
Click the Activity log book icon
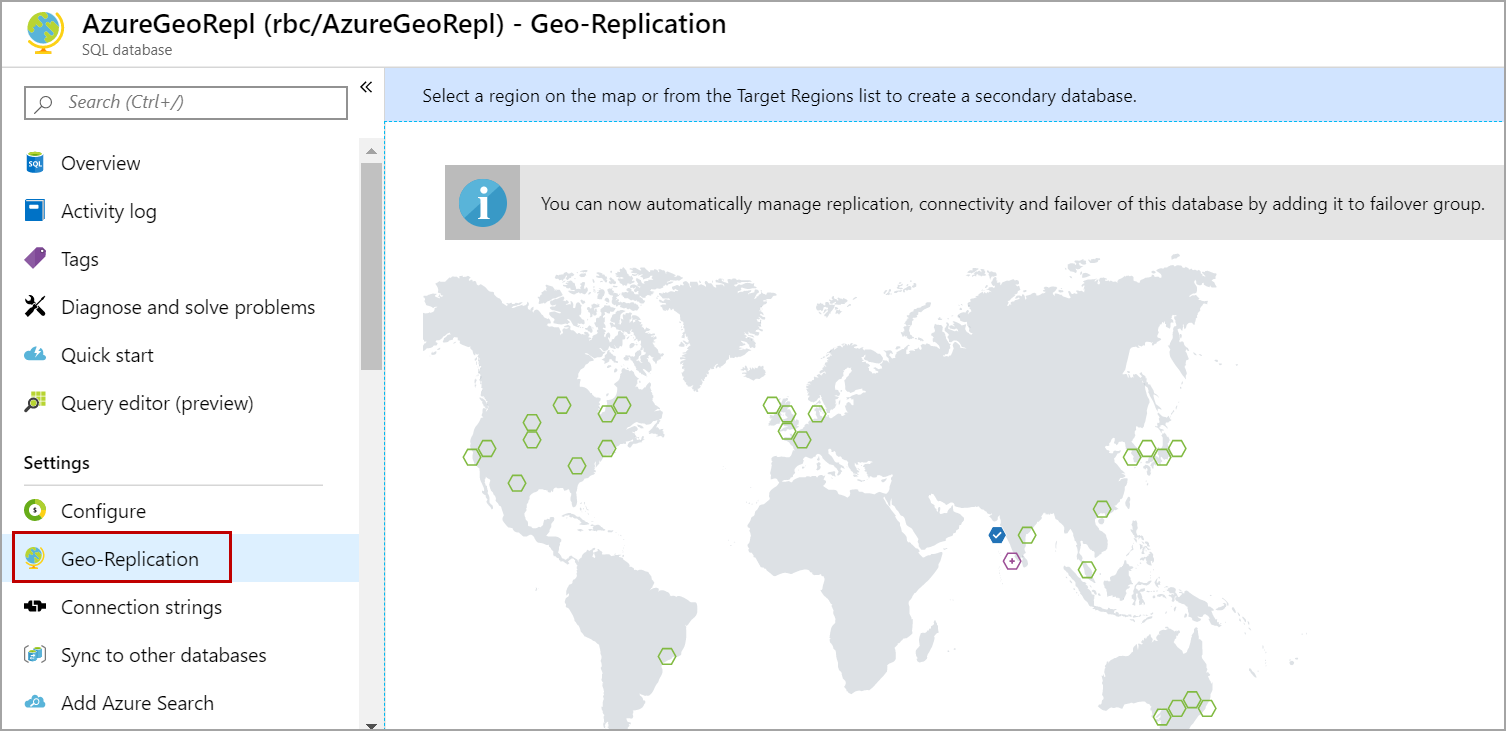point(35,211)
